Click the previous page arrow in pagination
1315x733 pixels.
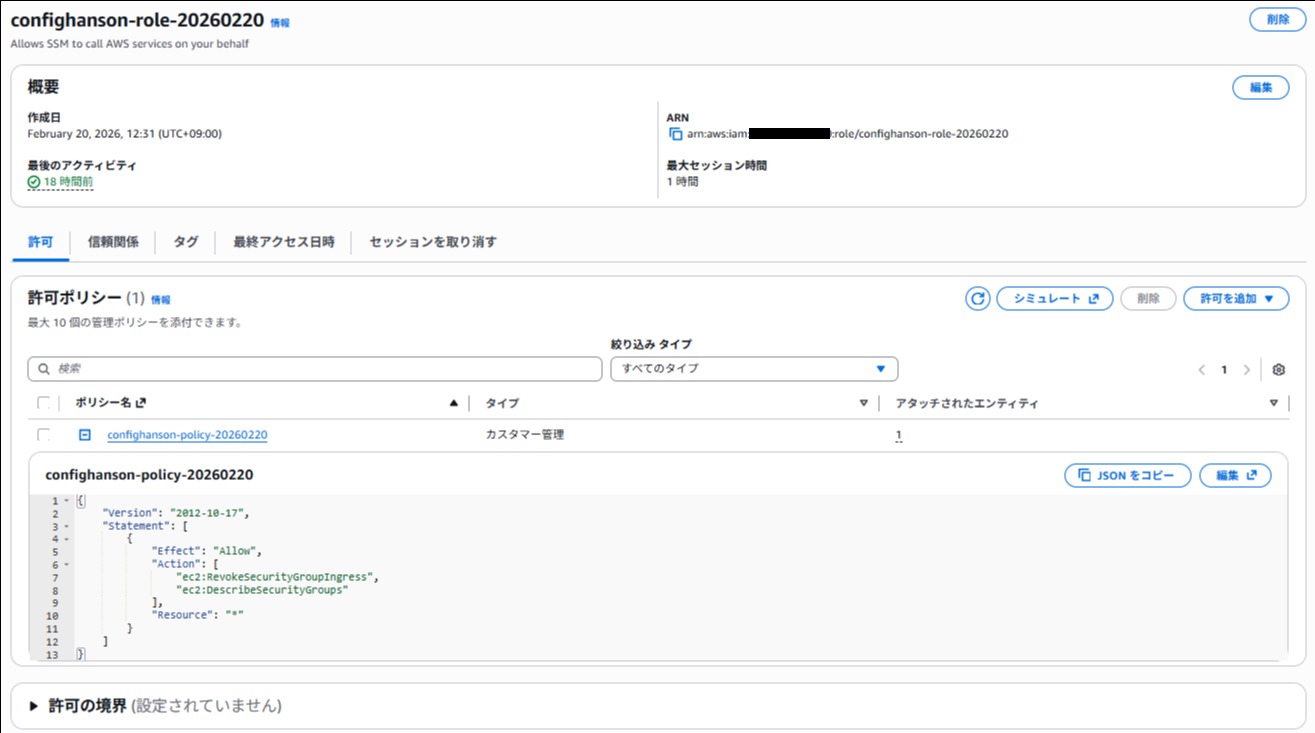pyautogui.click(x=1202, y=370)
